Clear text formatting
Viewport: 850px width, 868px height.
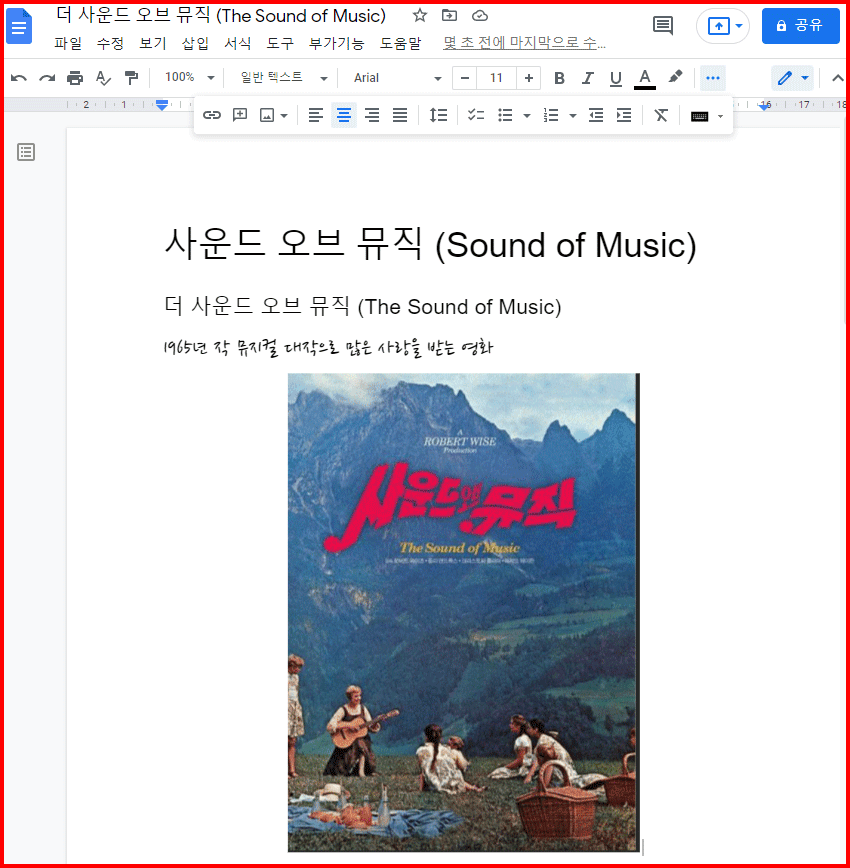pos(661,115)
